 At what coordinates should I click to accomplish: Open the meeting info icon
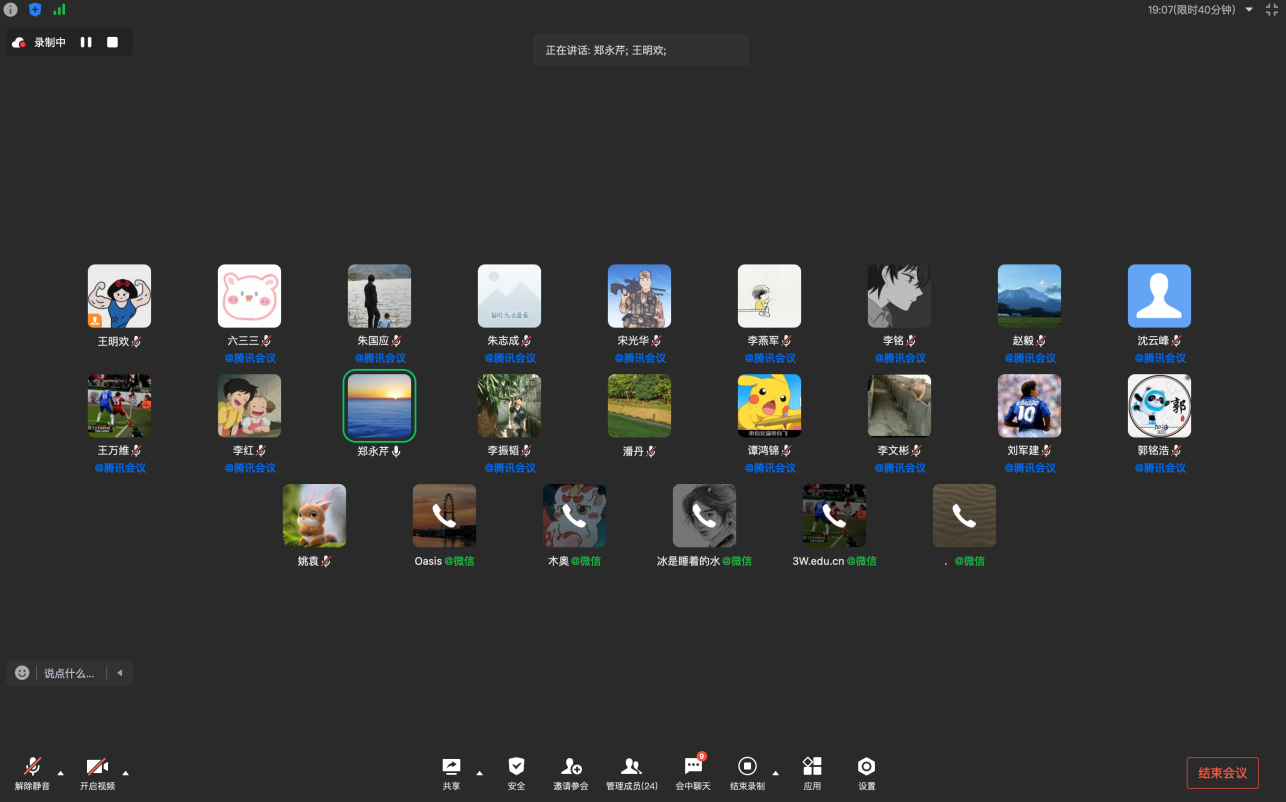(11, 9)
